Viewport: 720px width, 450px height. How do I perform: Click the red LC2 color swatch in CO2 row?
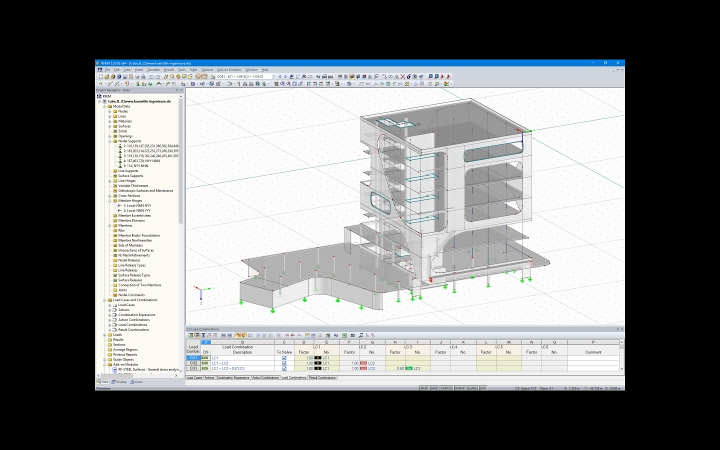click(363, 363)
